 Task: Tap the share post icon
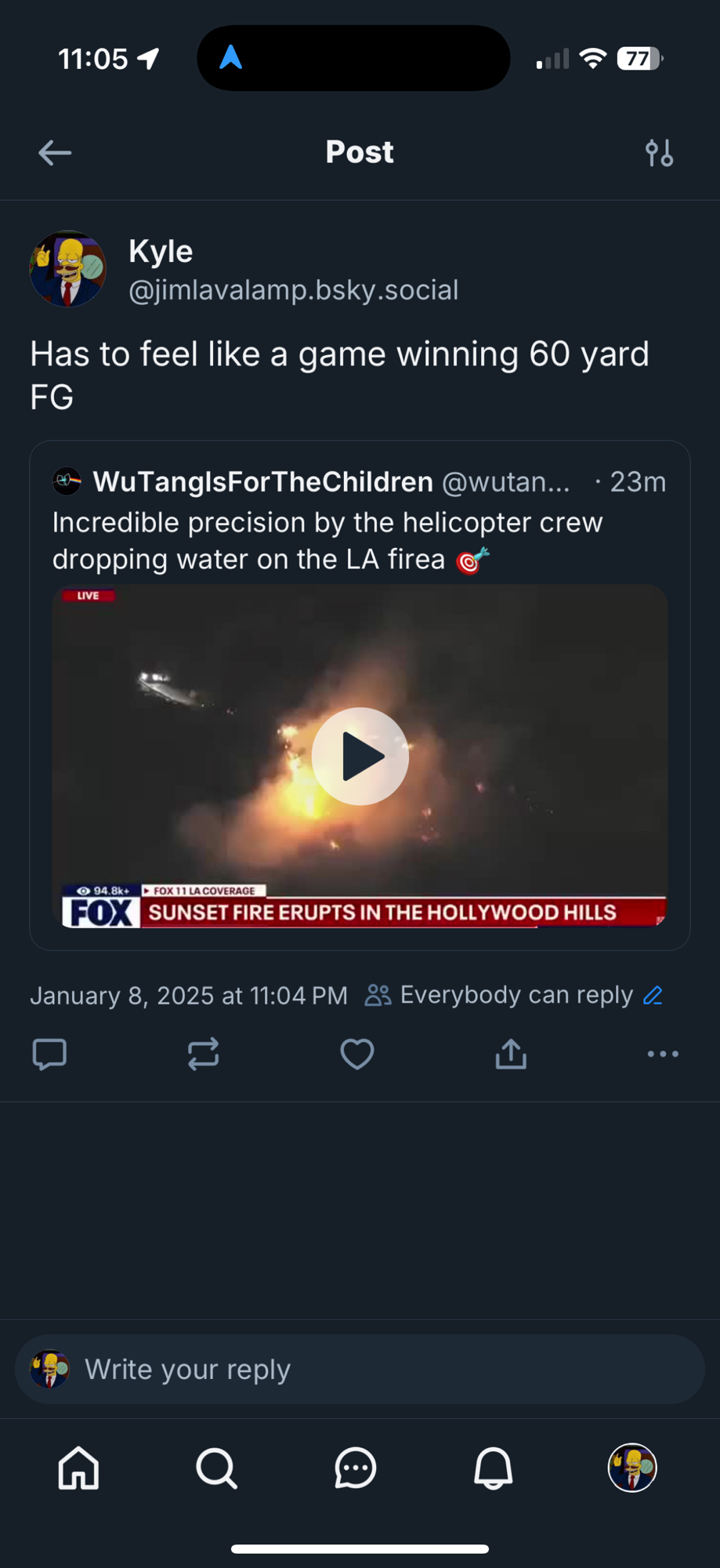pyautogui.click(x=511, y=1054)
